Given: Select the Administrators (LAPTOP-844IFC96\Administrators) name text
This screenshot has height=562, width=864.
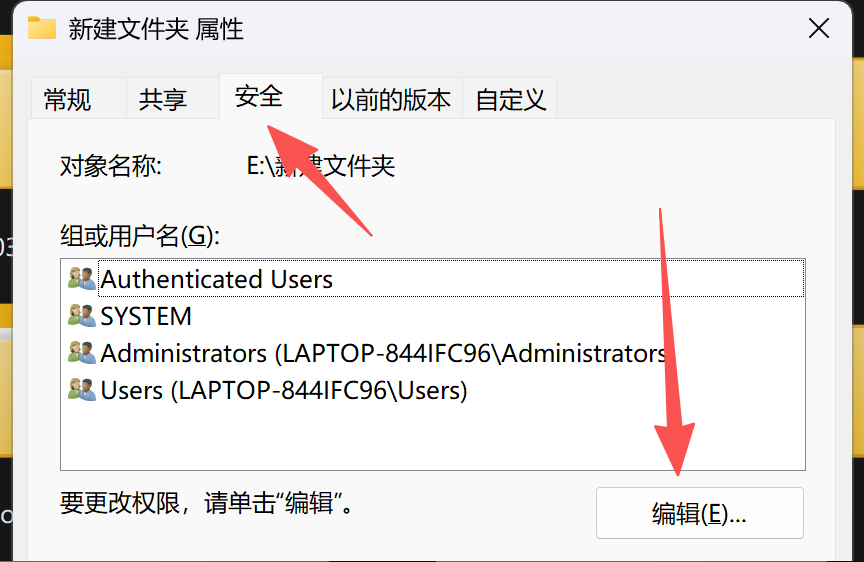Looking at the screenshot, I should 384,353.
